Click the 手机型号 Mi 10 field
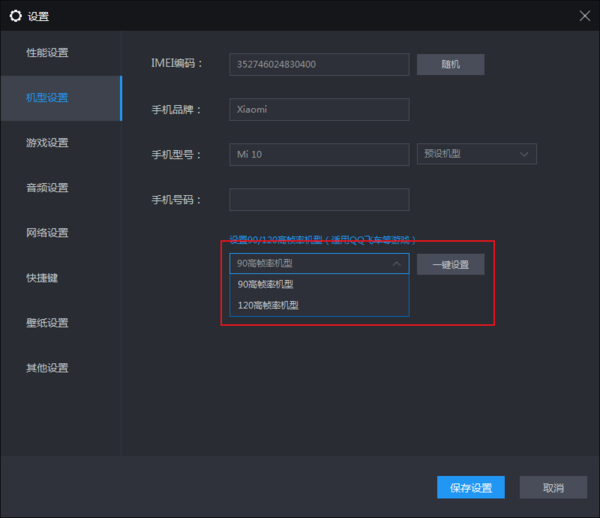 (x=319, y=154)
